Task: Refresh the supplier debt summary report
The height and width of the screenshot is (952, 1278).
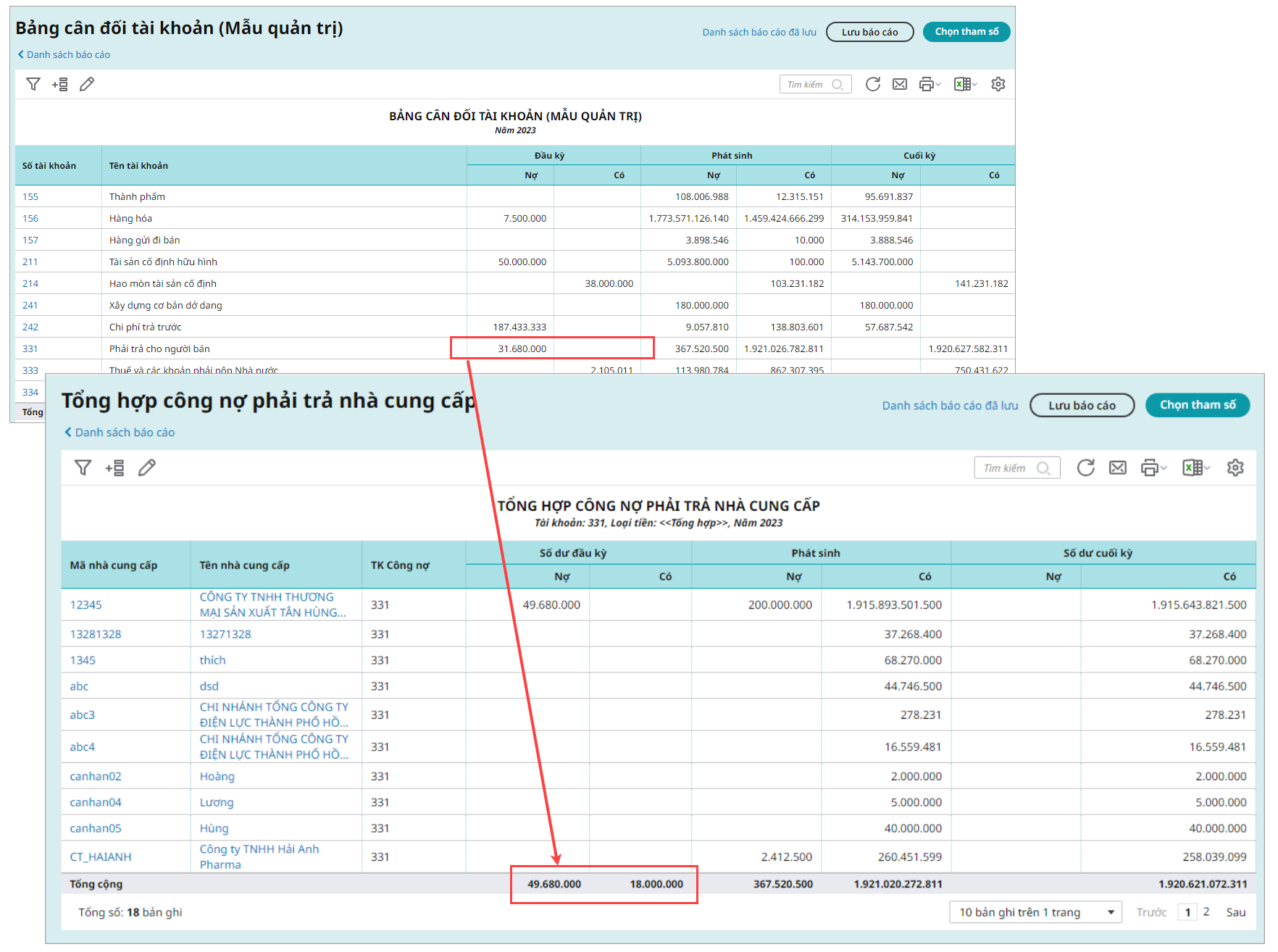Action: tap(1085, 468)
